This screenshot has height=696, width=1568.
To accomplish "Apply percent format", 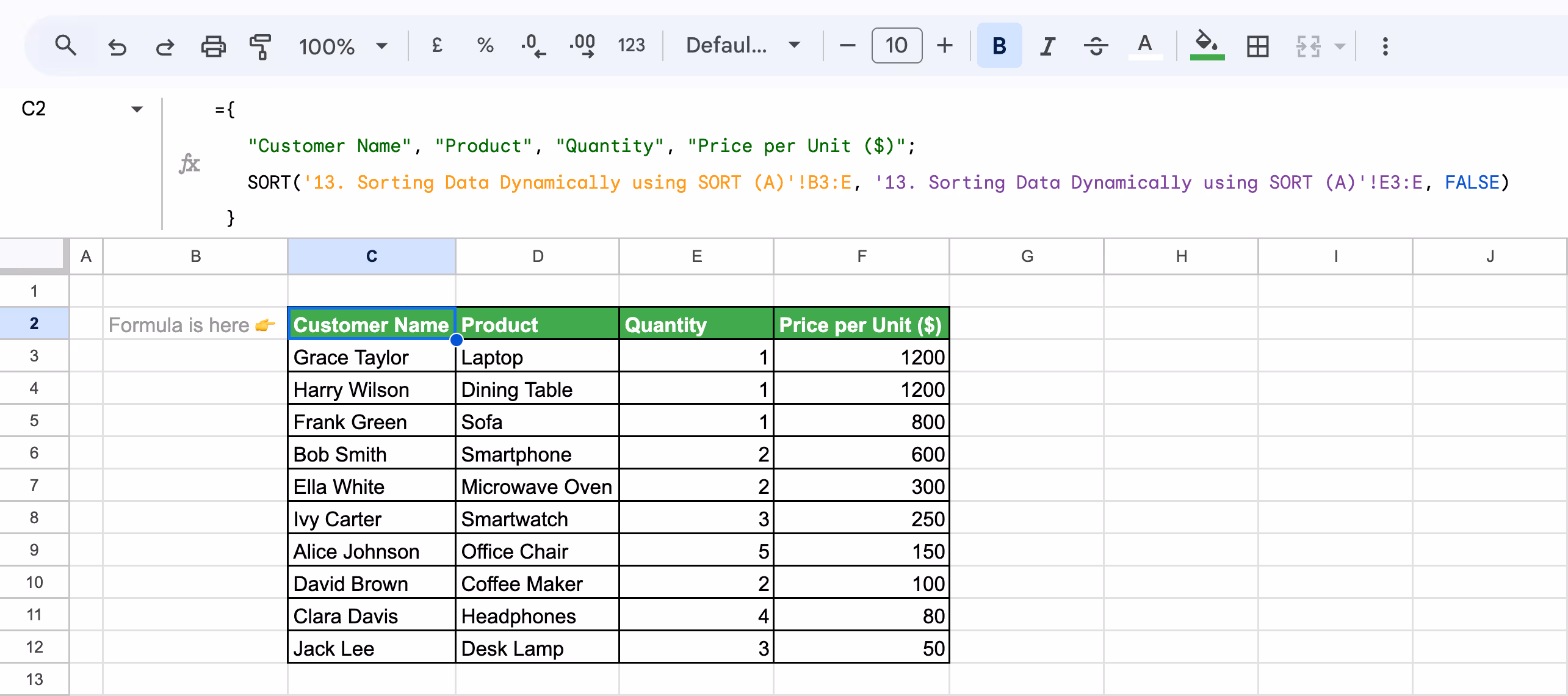I will (x=485, y=45).
